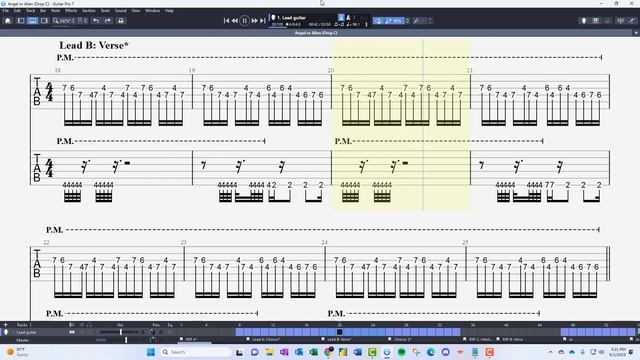Open the Section menu
The image size is (640, 360).
pos(89,11)
